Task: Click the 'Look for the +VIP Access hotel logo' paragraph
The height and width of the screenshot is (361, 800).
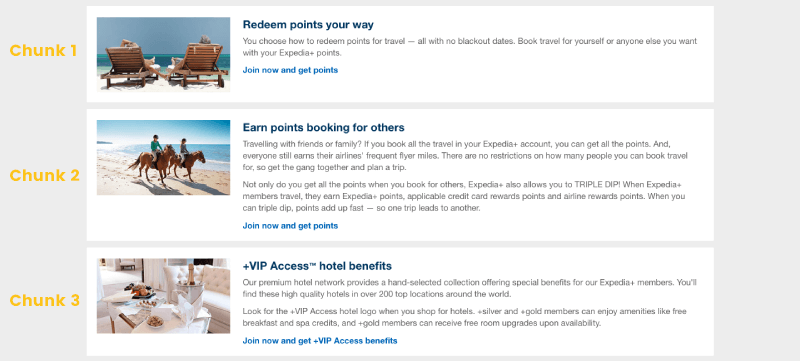Action: coord(466,317)
